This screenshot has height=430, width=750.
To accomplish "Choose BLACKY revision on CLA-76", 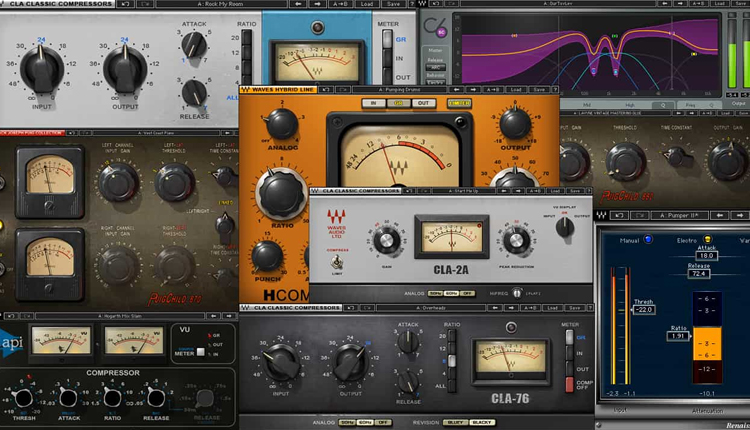I will (x=482, y=422).
